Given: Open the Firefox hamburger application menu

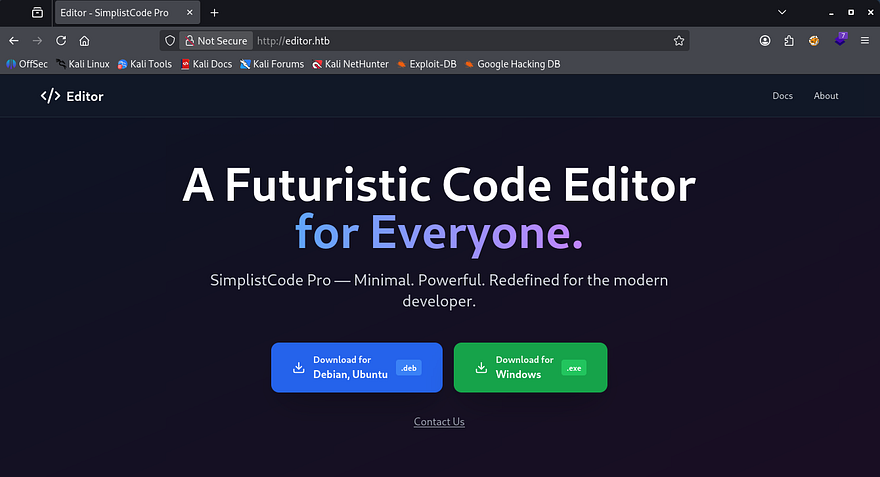Looking at the screenshot, I should pyautogui.click(x=865, y=41).
